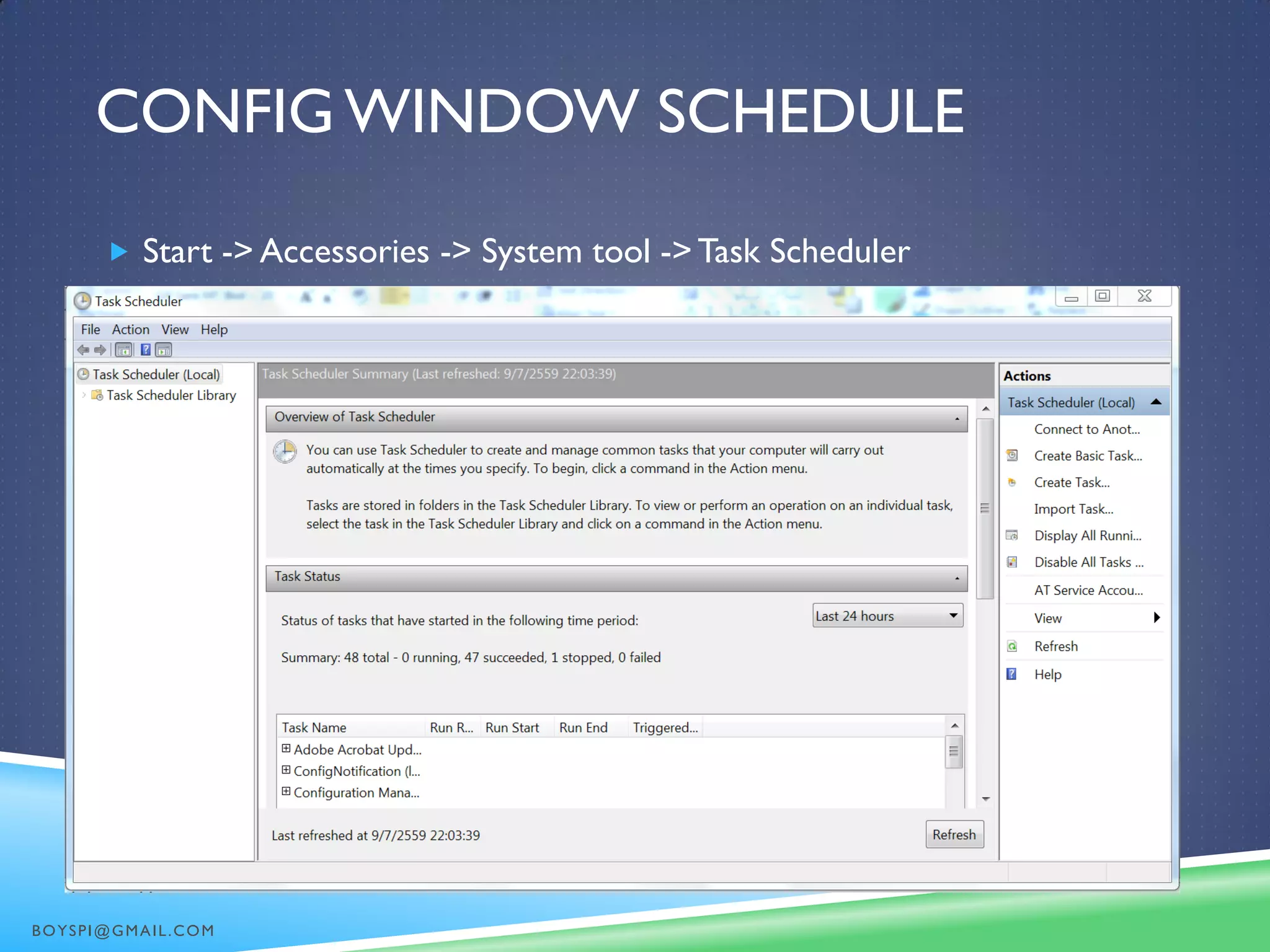Open the Last 24 hours dropdown
Screen dimensions: 1270x952
887,615
